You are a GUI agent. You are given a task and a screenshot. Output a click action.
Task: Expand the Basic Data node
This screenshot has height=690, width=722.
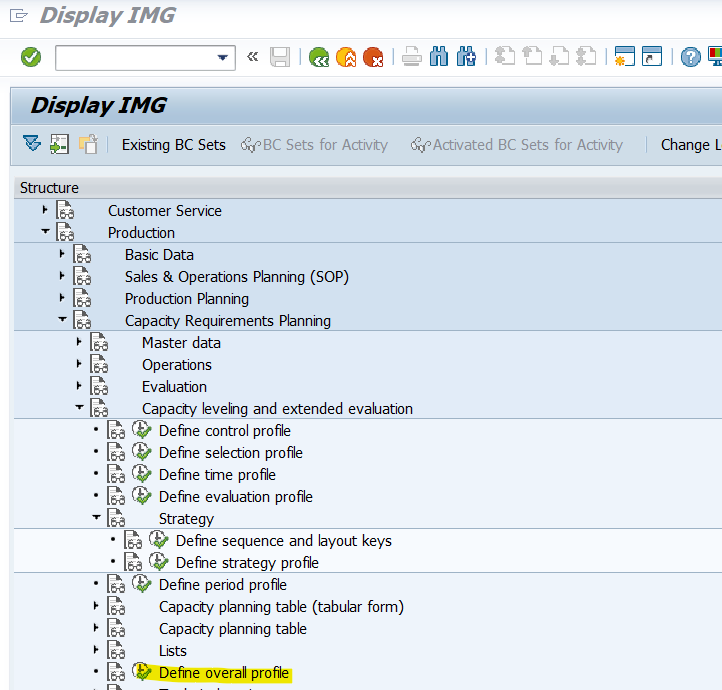pos(62,254)
